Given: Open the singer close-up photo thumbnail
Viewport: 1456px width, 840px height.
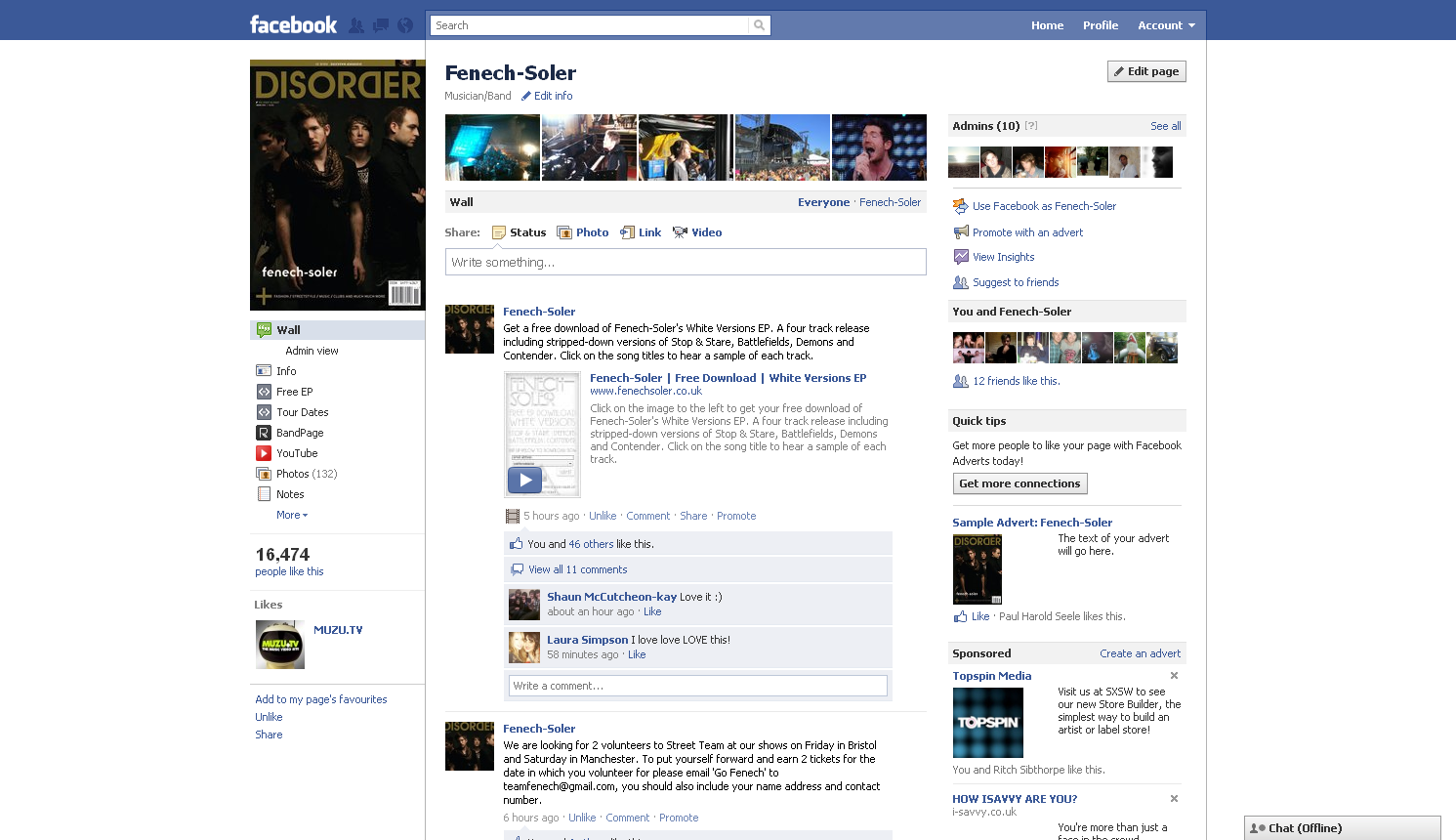Looking at the screenshot, I should pyautogui.click(x=879, y=147).
